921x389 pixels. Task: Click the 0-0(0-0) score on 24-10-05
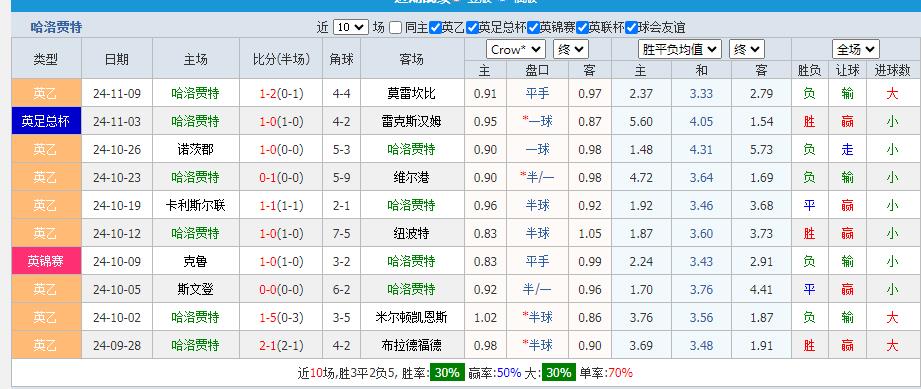281,289
